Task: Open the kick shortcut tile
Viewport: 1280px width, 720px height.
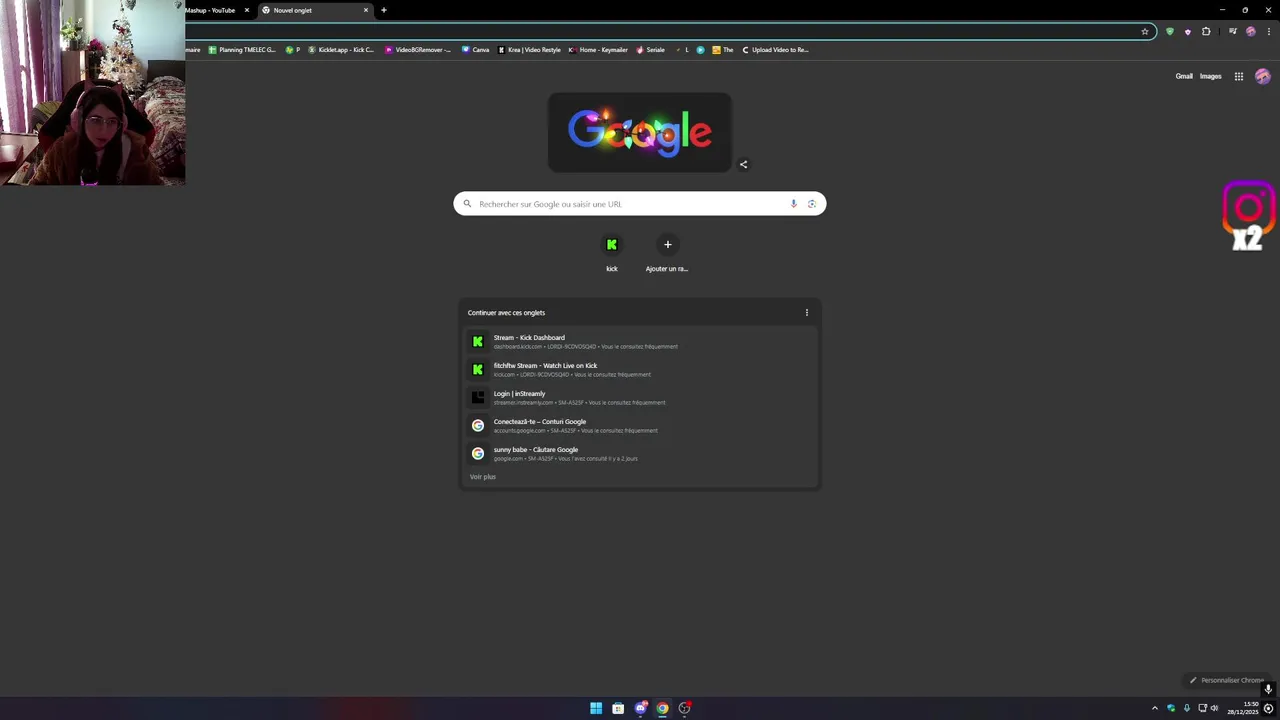Action: (x=612, y=253)
